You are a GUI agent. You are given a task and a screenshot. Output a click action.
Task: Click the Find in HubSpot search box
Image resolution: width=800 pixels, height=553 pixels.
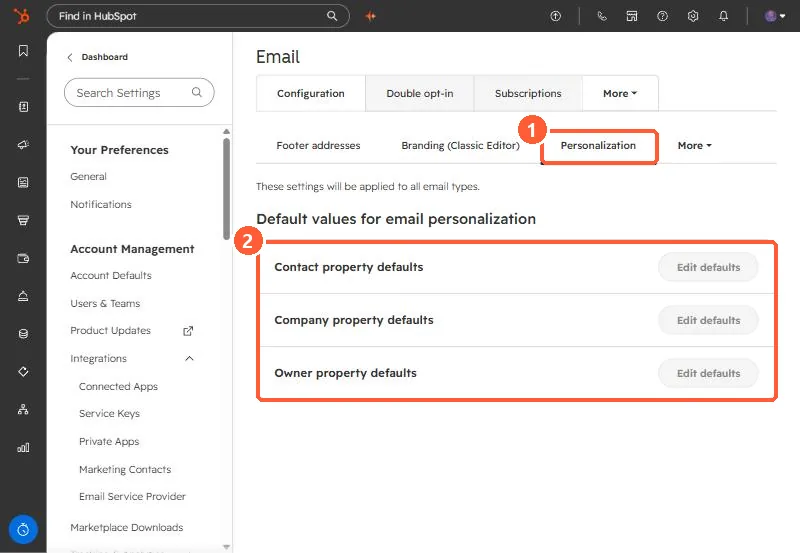coord(198,16)
